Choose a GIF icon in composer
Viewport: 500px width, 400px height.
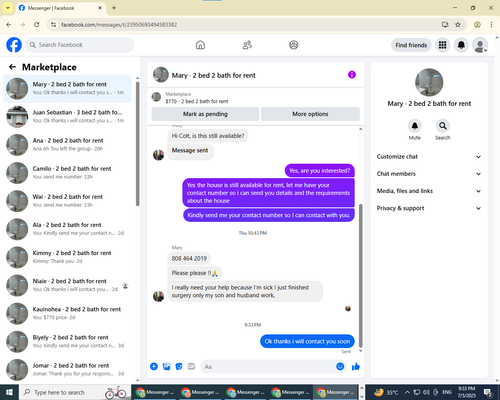(191, 367)
